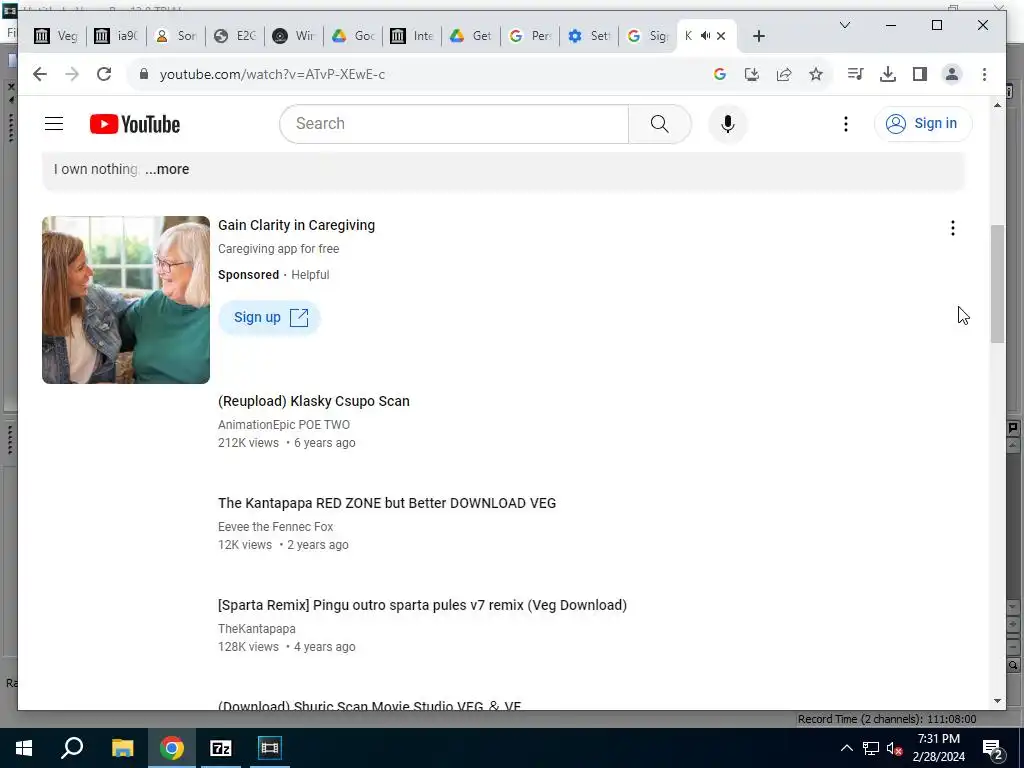Viewport: 1024px width, 768px height.
Task: Click the Sign up ad button
Action: pos(270,317)
